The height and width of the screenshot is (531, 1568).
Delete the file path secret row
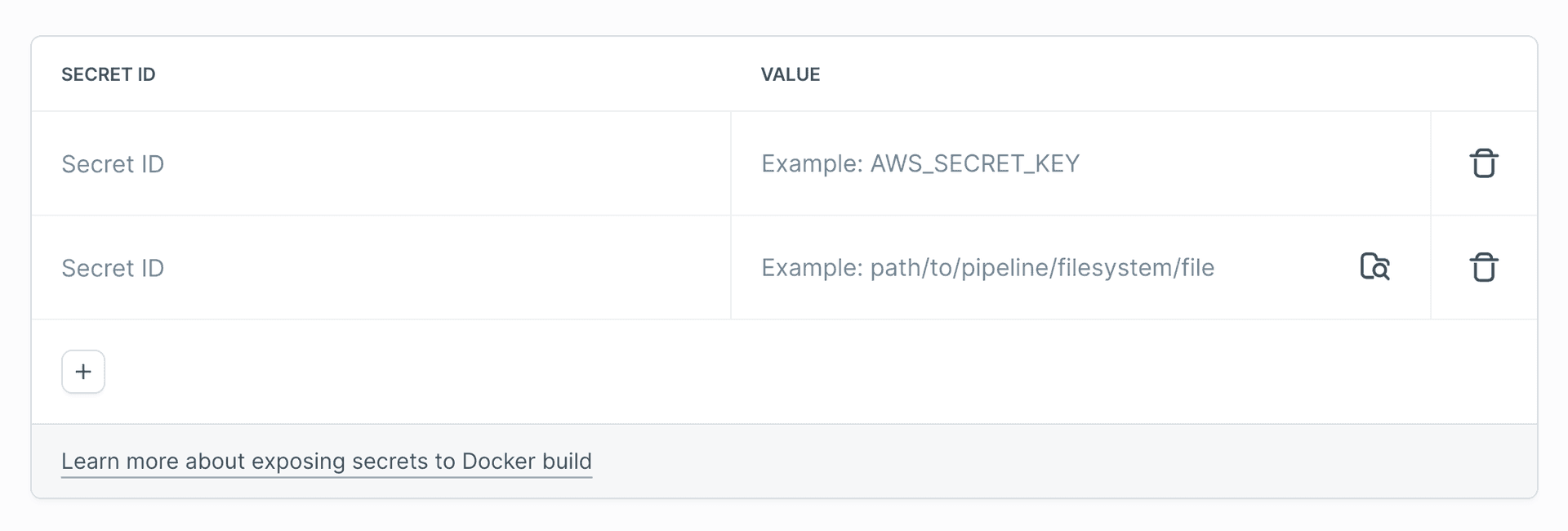pyautogui.click(x=1483, y=267)
